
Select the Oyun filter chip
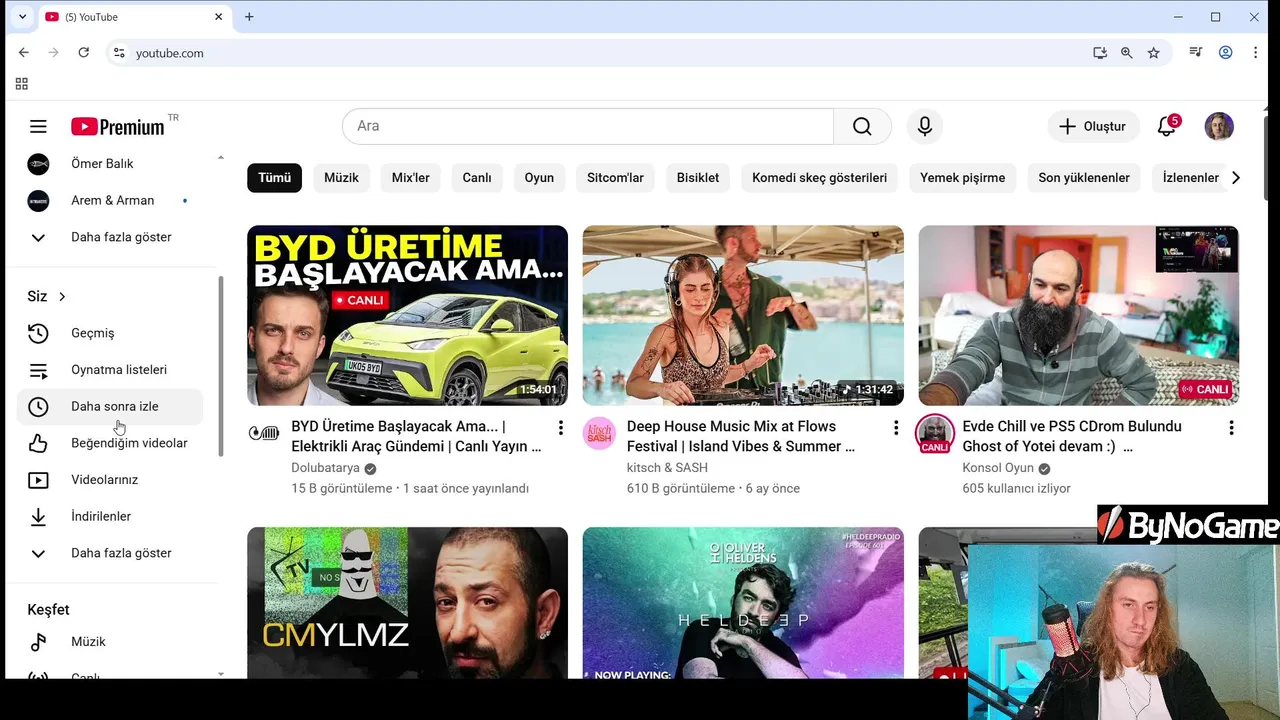click(539, 178)
